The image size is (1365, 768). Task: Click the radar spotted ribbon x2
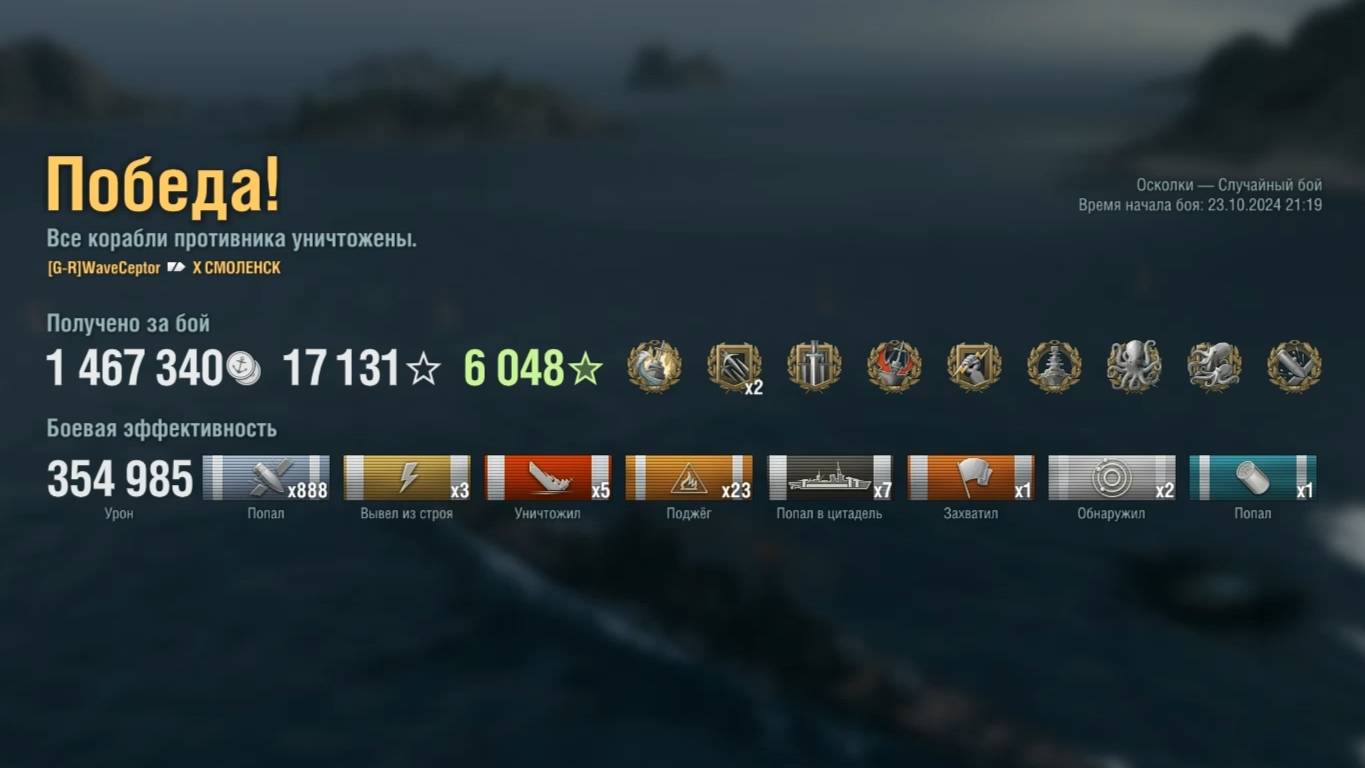pyautogui.click(x=1112, y=477)
